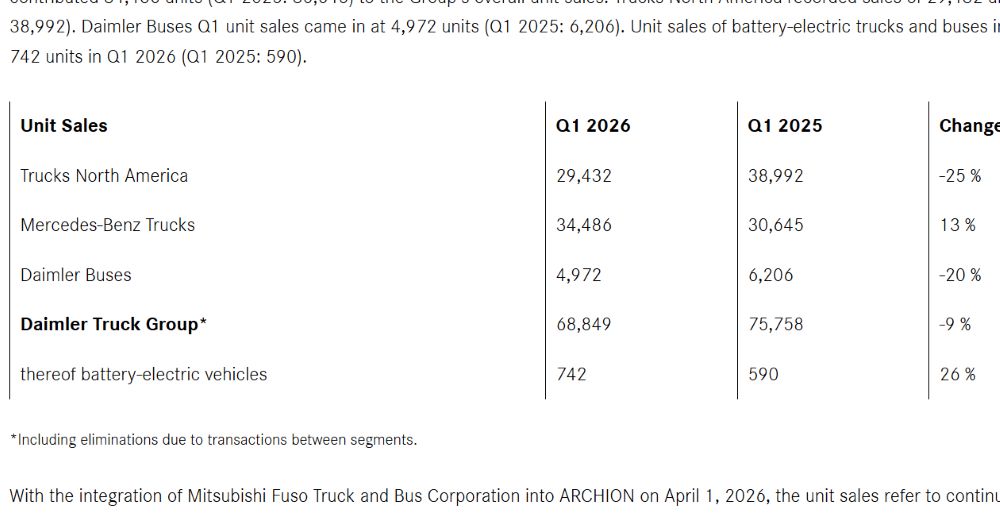Select the 29,432 table cell
Image resolution: width=1000 pixels, height=525 pixels.
[584, 176]
